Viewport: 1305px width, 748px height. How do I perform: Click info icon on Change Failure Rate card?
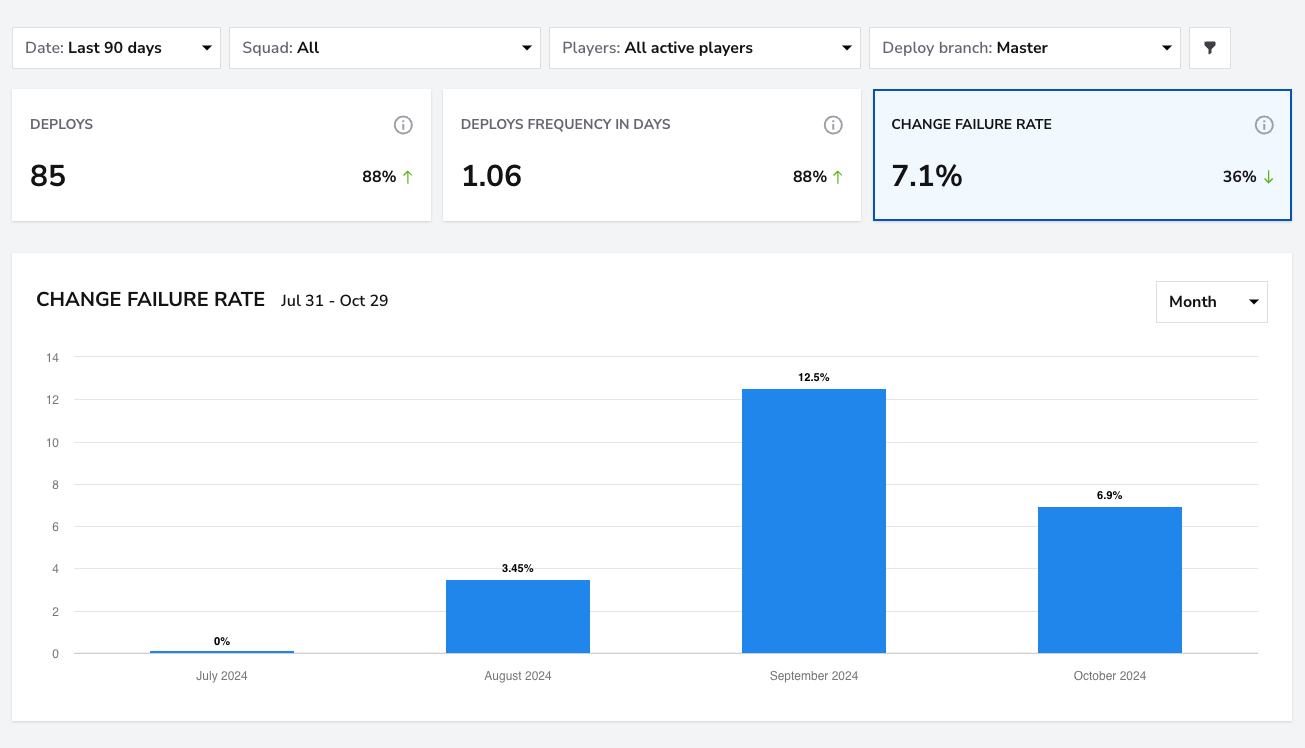click(1264, 125)
